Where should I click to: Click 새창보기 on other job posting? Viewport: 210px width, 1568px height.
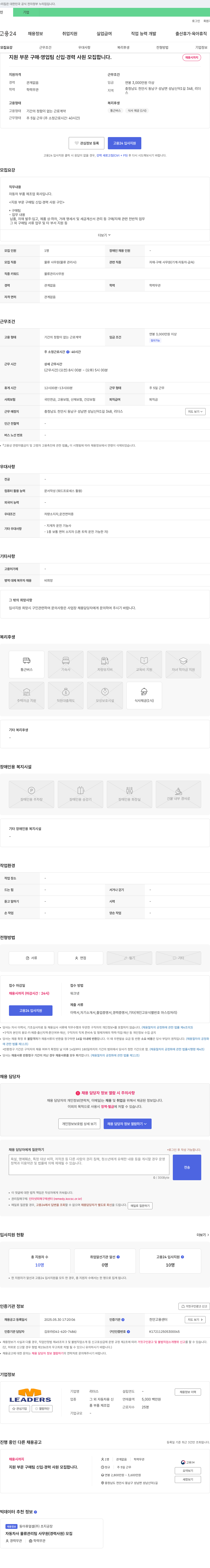(187, 1479)
